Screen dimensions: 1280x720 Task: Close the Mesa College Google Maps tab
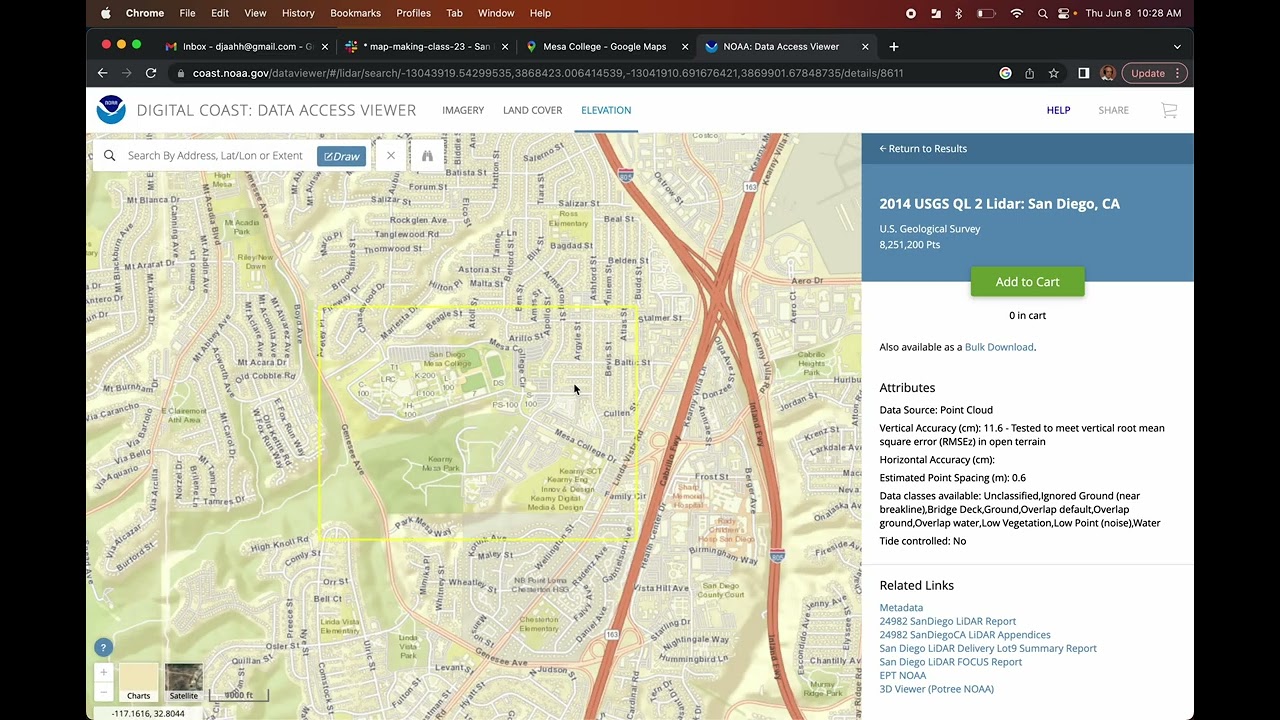tap(685, 46)
